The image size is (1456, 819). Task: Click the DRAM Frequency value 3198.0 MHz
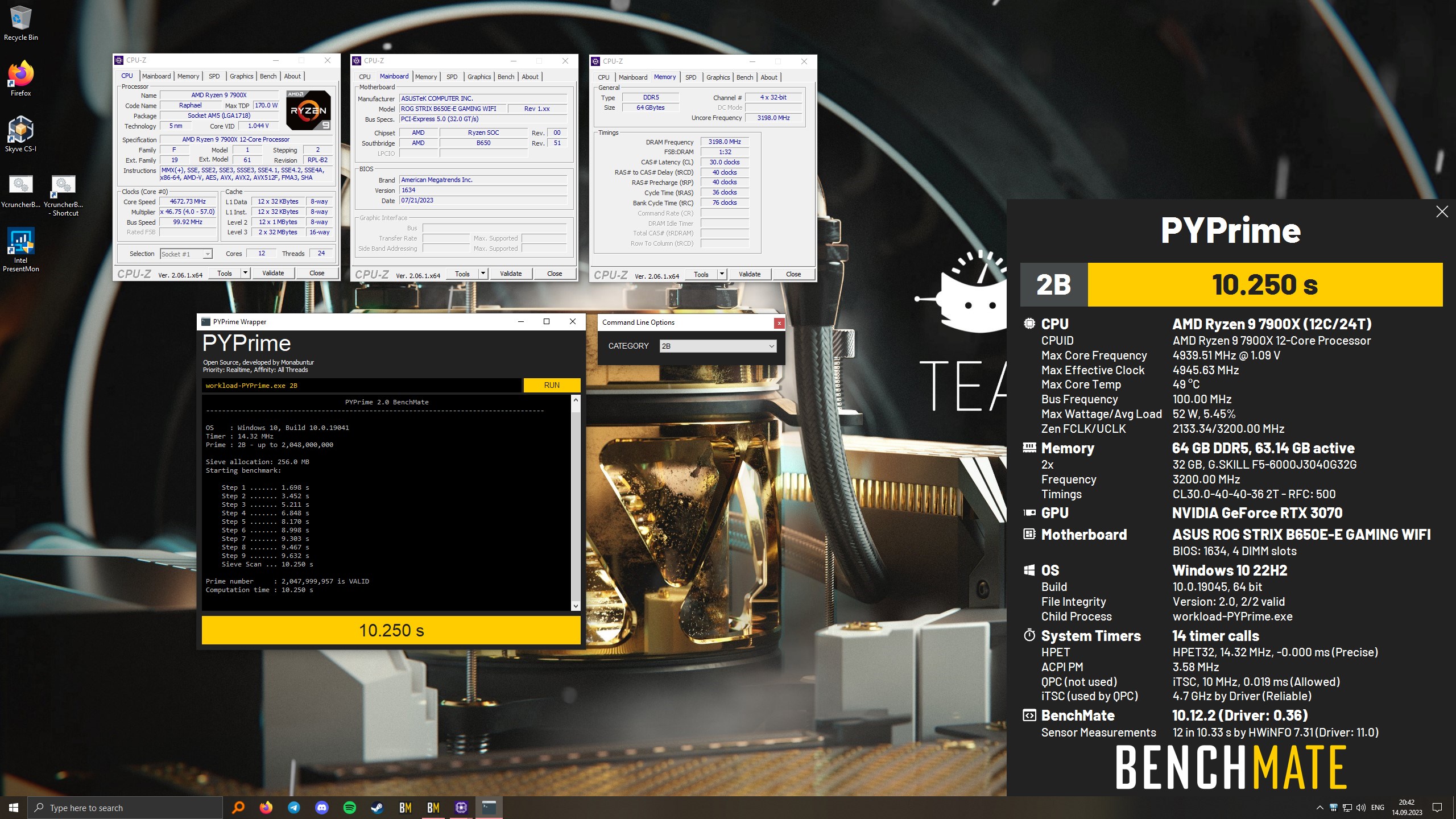pos(725,142)
